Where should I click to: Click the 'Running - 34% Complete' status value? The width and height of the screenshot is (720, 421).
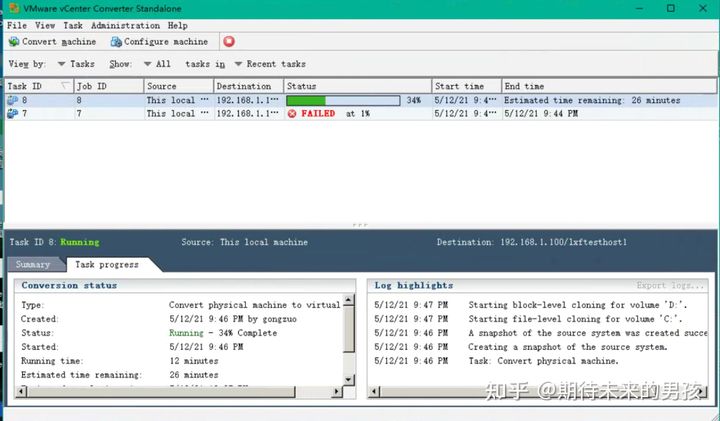(x=223, y=333)
